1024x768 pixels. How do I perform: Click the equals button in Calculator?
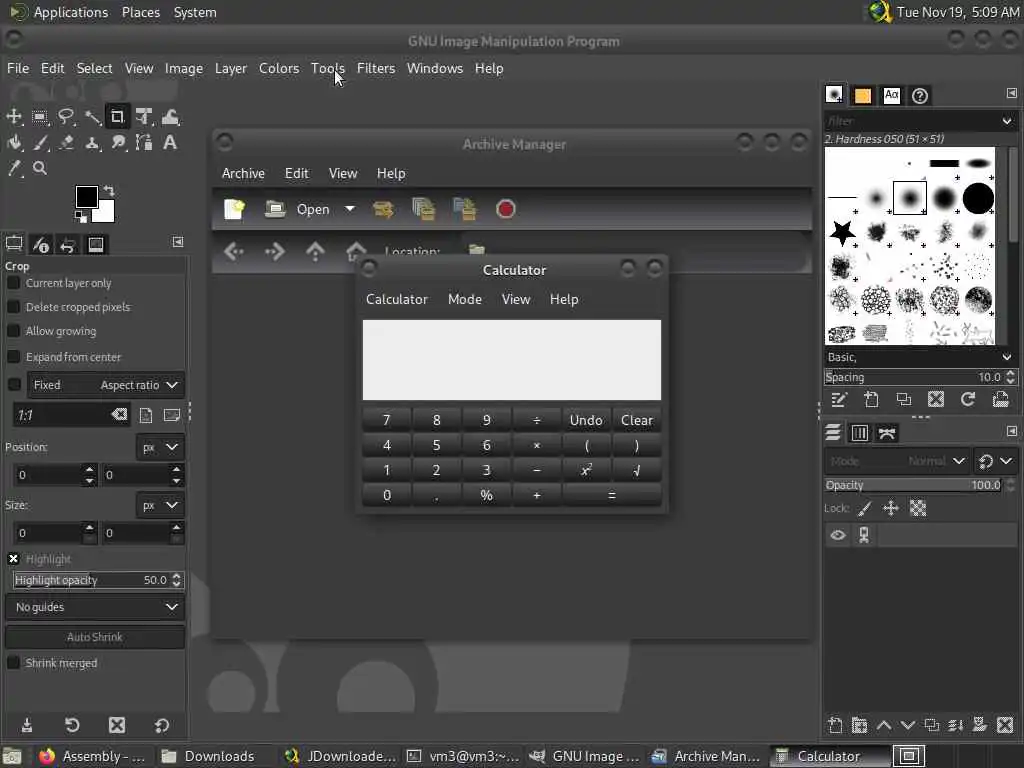click(x=612, y=495)
